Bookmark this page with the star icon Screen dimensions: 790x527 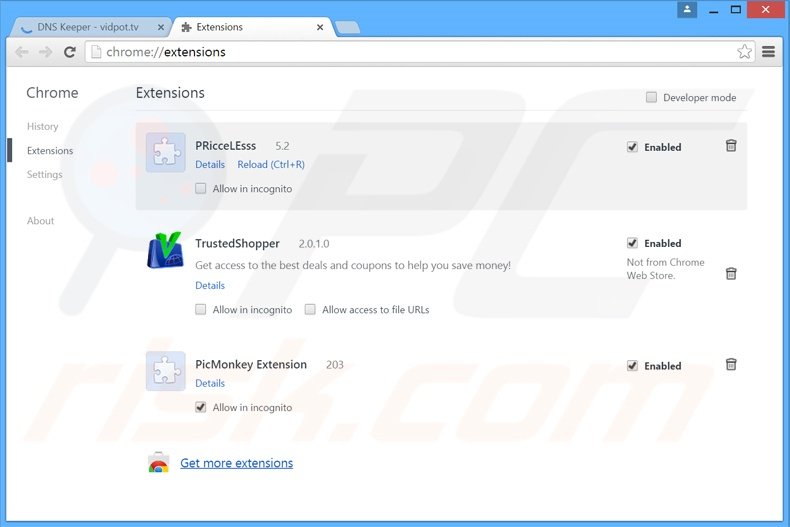tap(744, 51)
